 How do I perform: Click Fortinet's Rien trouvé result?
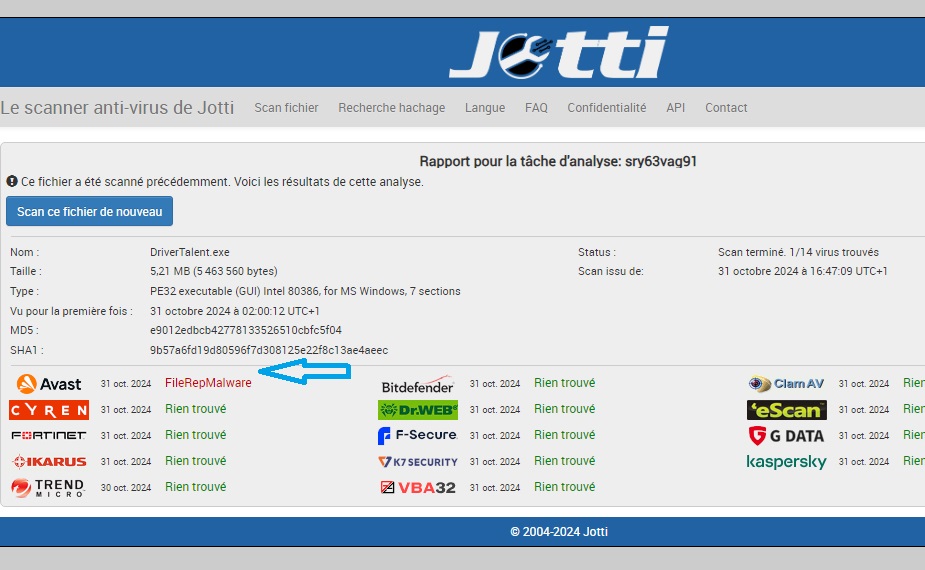pyautogui.click(x=196, y=435)
